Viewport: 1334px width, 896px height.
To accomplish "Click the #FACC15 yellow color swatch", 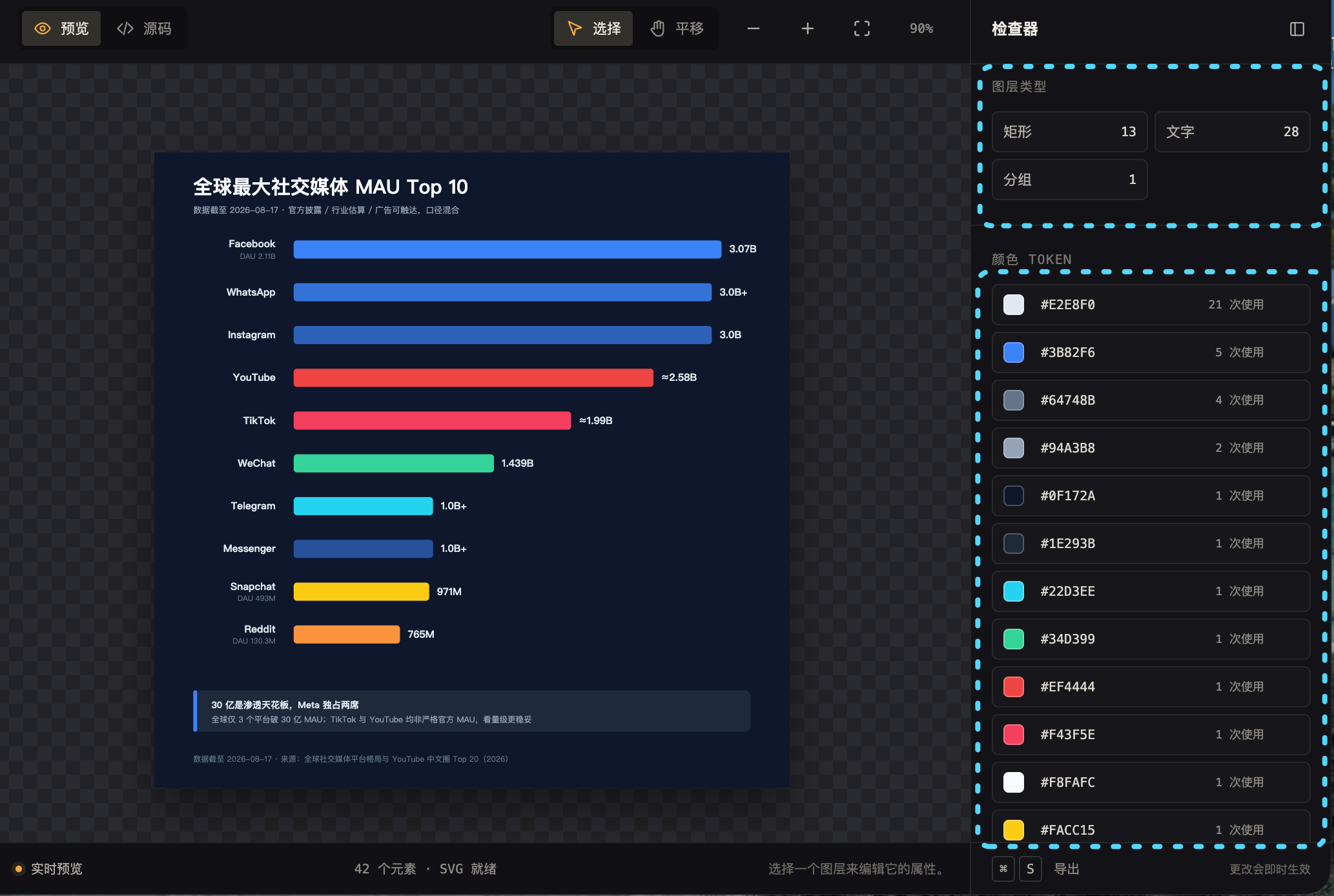I will tap(1014, 830).
